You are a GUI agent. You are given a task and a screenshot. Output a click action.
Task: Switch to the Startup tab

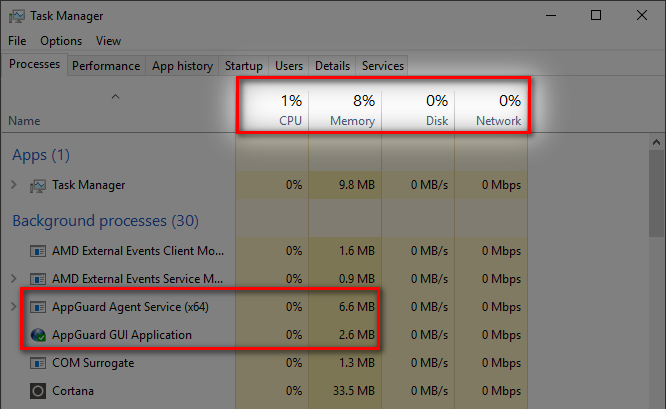tap(244, 66)
